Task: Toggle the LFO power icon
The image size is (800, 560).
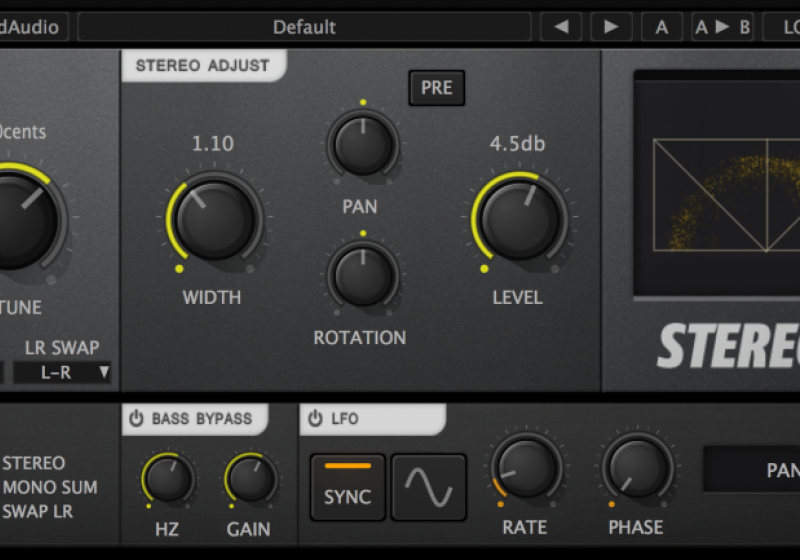Action: pos(315,418)
